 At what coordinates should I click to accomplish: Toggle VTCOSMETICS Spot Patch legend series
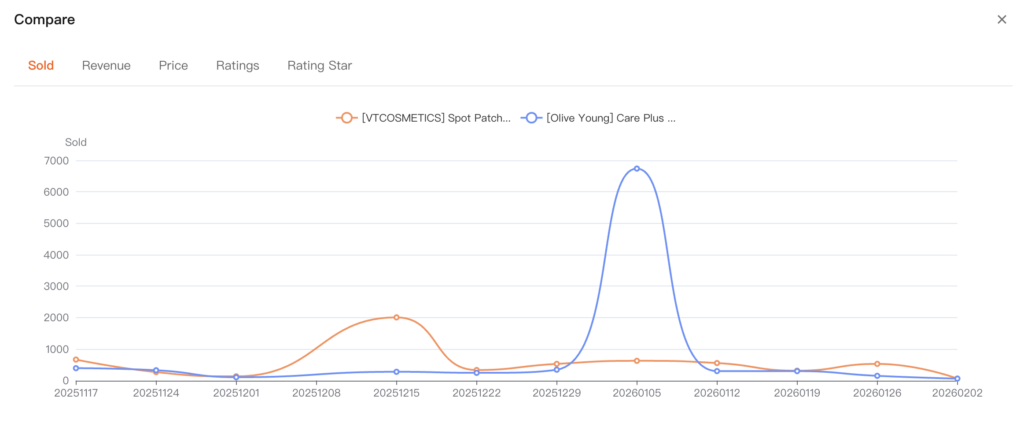tap(424, 118)
